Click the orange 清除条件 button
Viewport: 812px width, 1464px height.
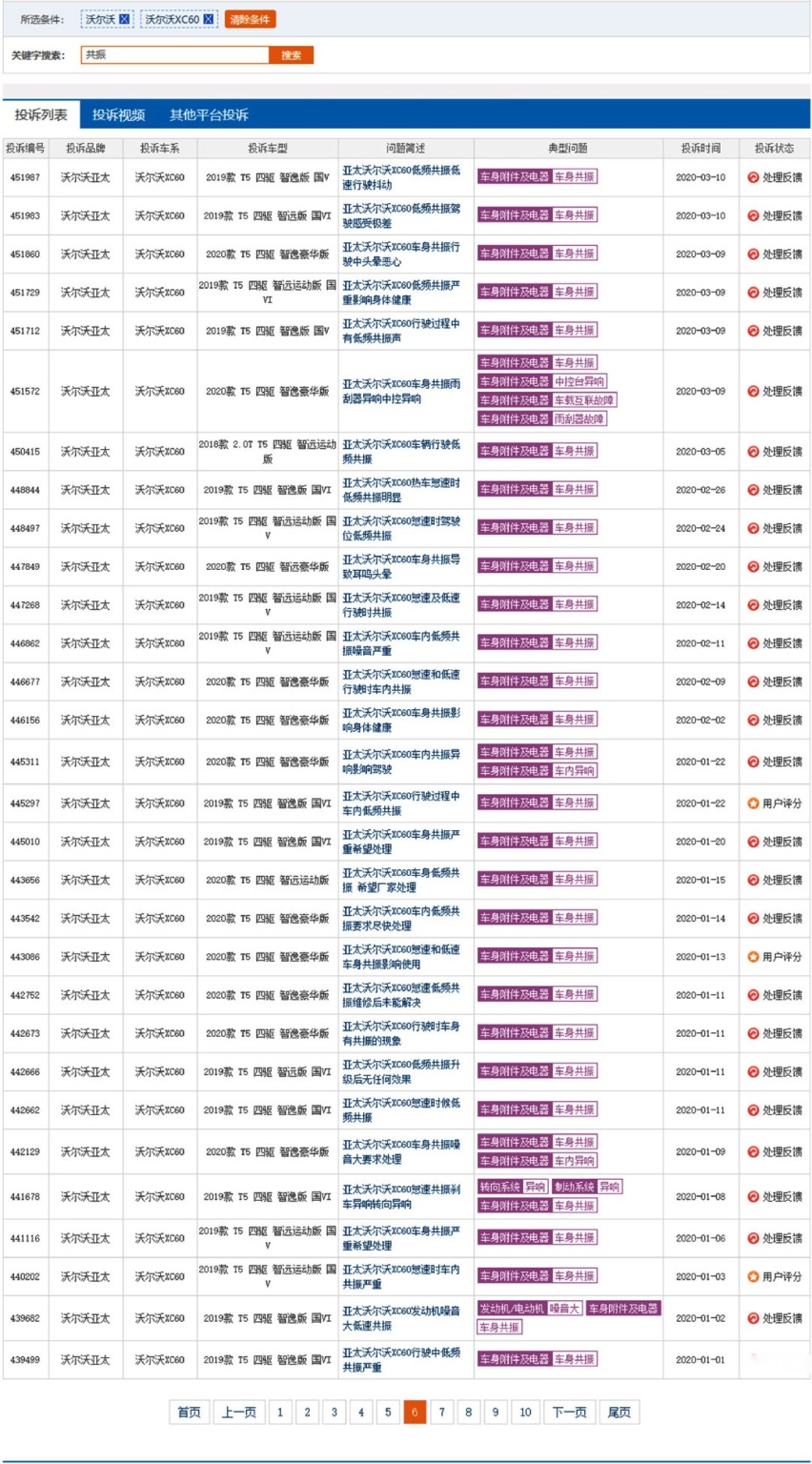(250, 19)
